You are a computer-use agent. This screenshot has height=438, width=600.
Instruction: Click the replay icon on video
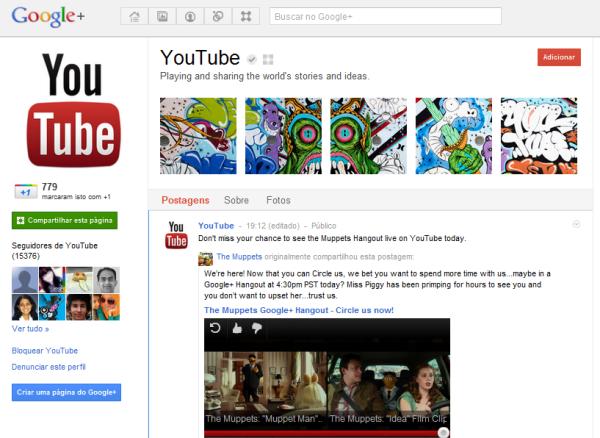tap(215, 328)
